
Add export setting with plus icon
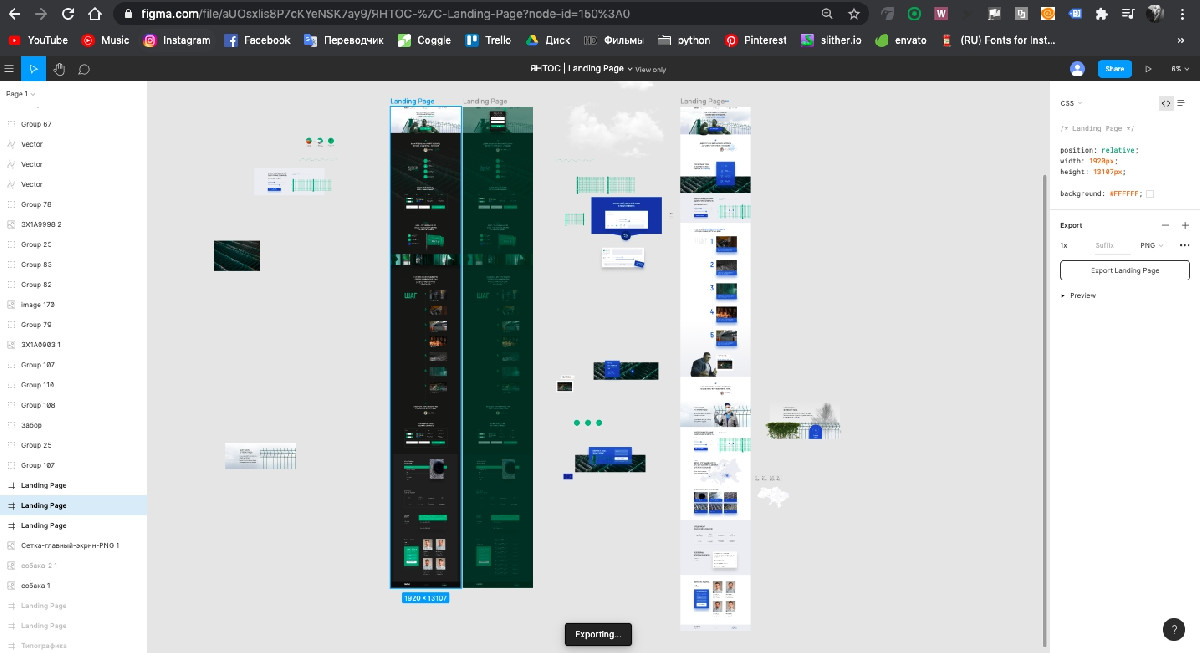(x=1185, y=225)
